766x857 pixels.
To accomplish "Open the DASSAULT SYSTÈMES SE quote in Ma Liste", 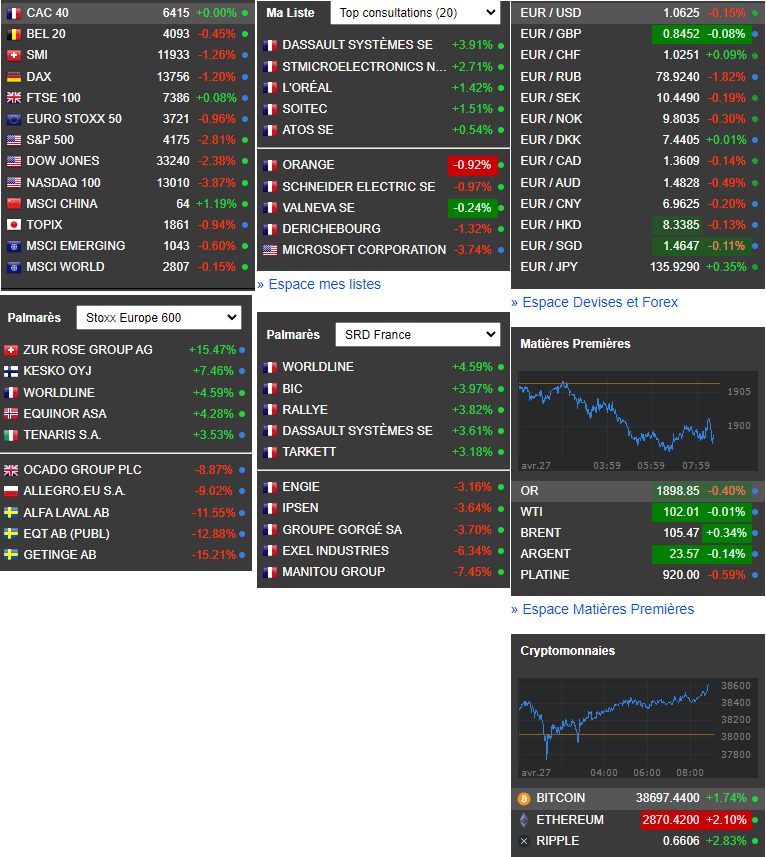I will [x=357, y=45].
